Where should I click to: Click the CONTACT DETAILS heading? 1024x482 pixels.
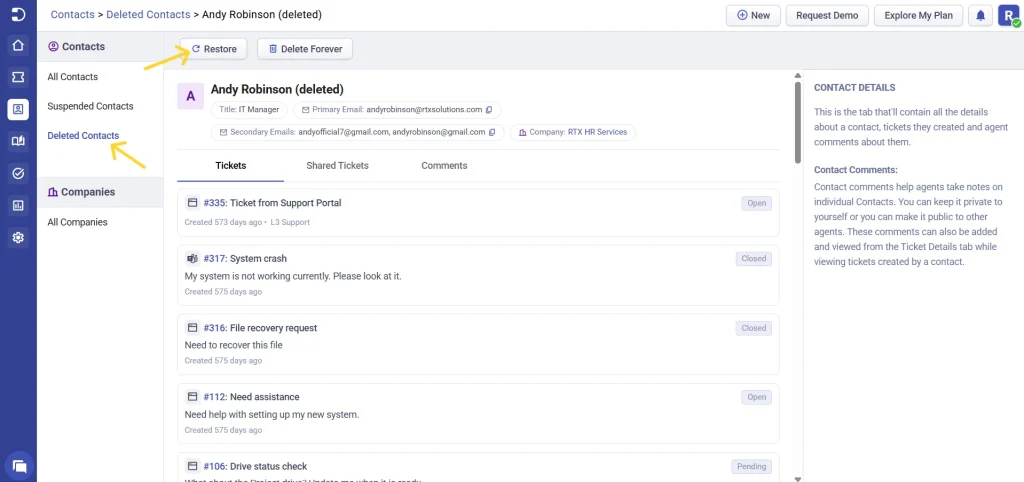(x=855, y=88)
